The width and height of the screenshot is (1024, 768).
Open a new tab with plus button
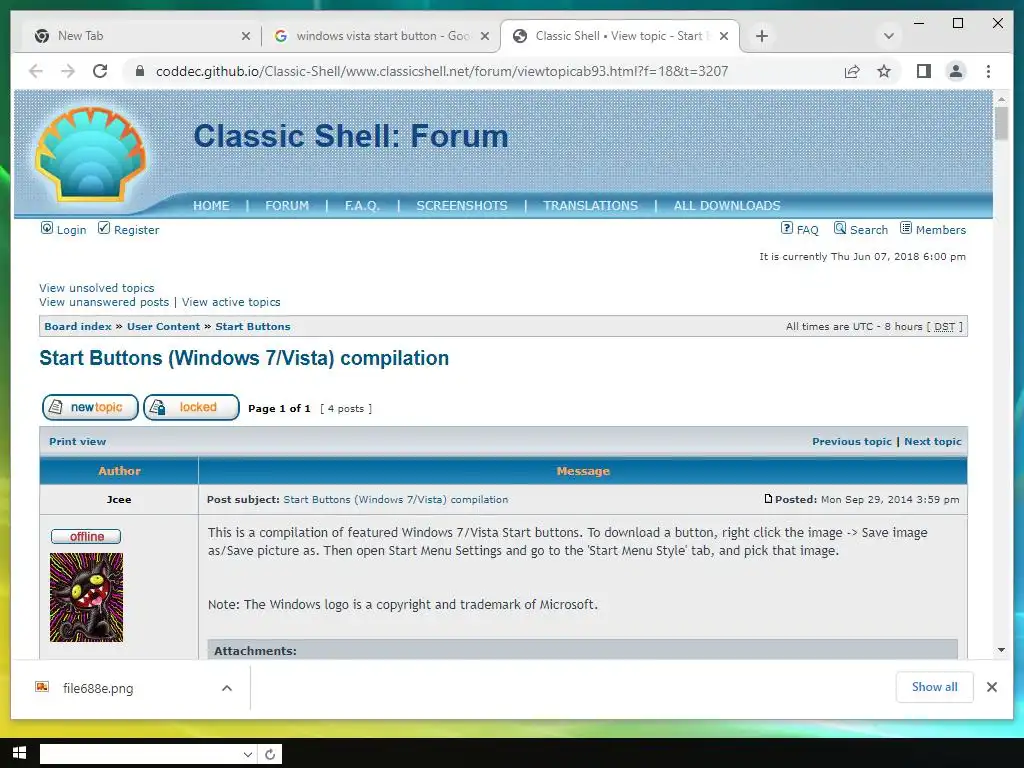pos(761,36)
